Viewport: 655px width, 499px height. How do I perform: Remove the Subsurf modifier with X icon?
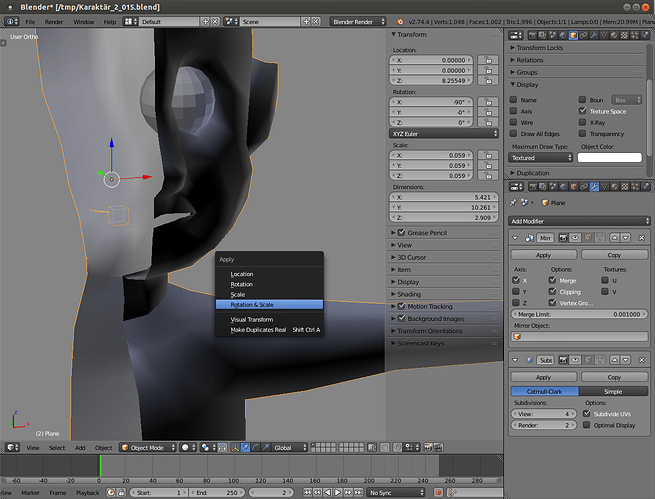pyautogui.click(x=642, y=360)
